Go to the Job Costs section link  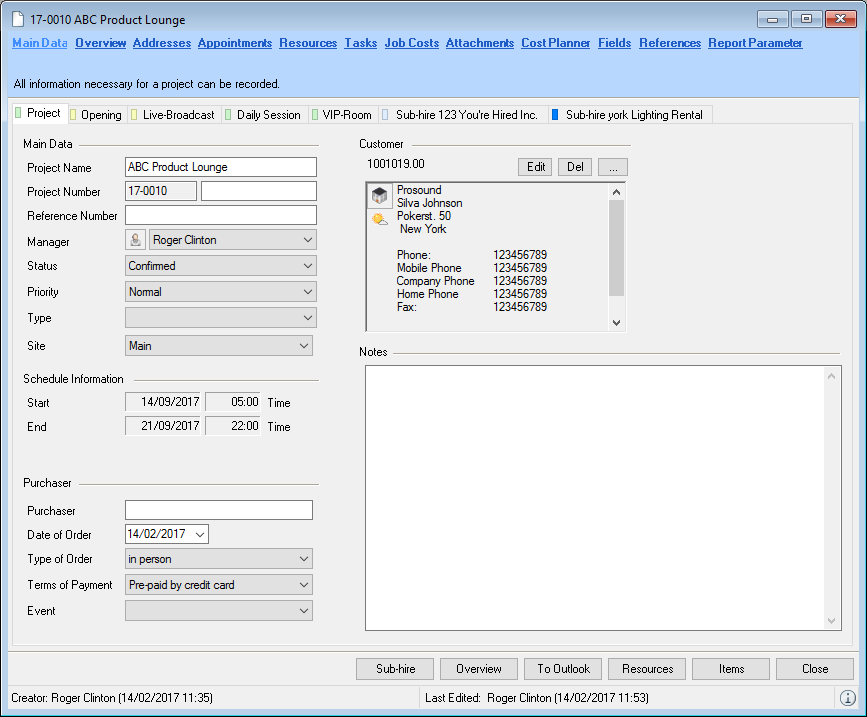click(x=411, y=43)
